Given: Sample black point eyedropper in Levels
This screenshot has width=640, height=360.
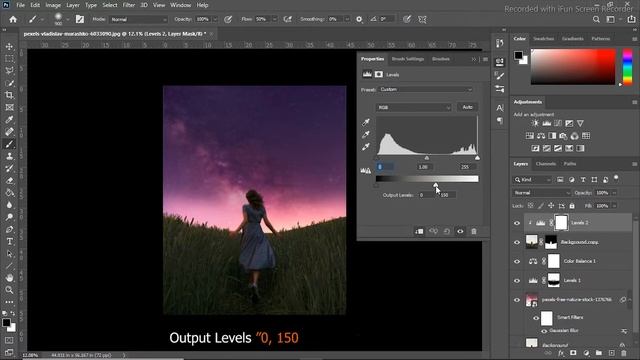Looking at the screenshot, I should point(366,122).
